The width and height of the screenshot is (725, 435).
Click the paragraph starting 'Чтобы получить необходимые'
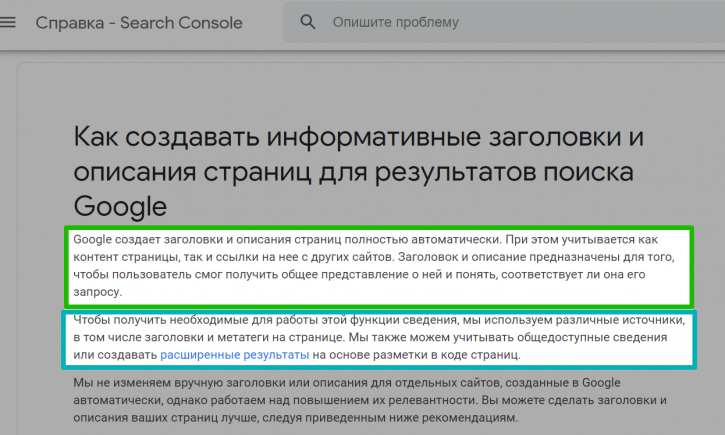point(379,337)
